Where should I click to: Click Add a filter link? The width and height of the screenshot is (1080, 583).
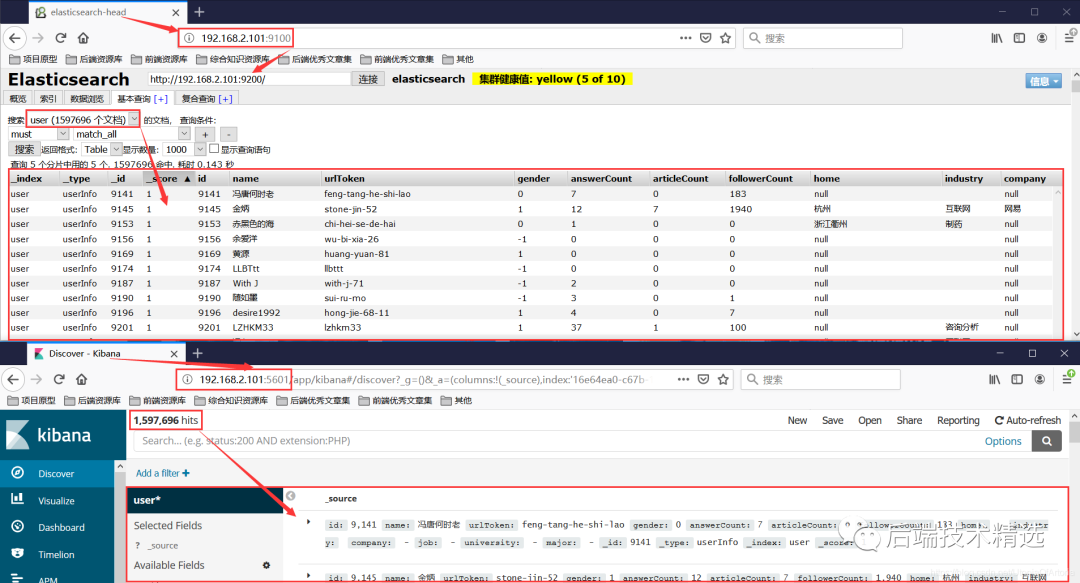[x=163, y=473]
